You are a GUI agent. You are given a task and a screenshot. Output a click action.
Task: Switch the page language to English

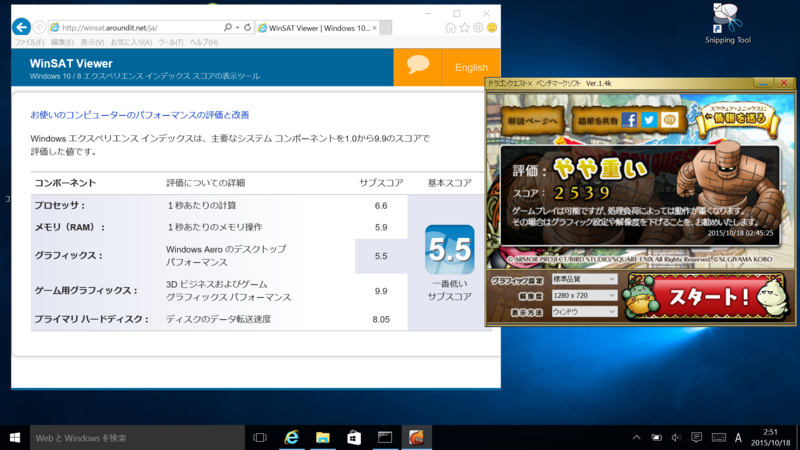point(471,67)
